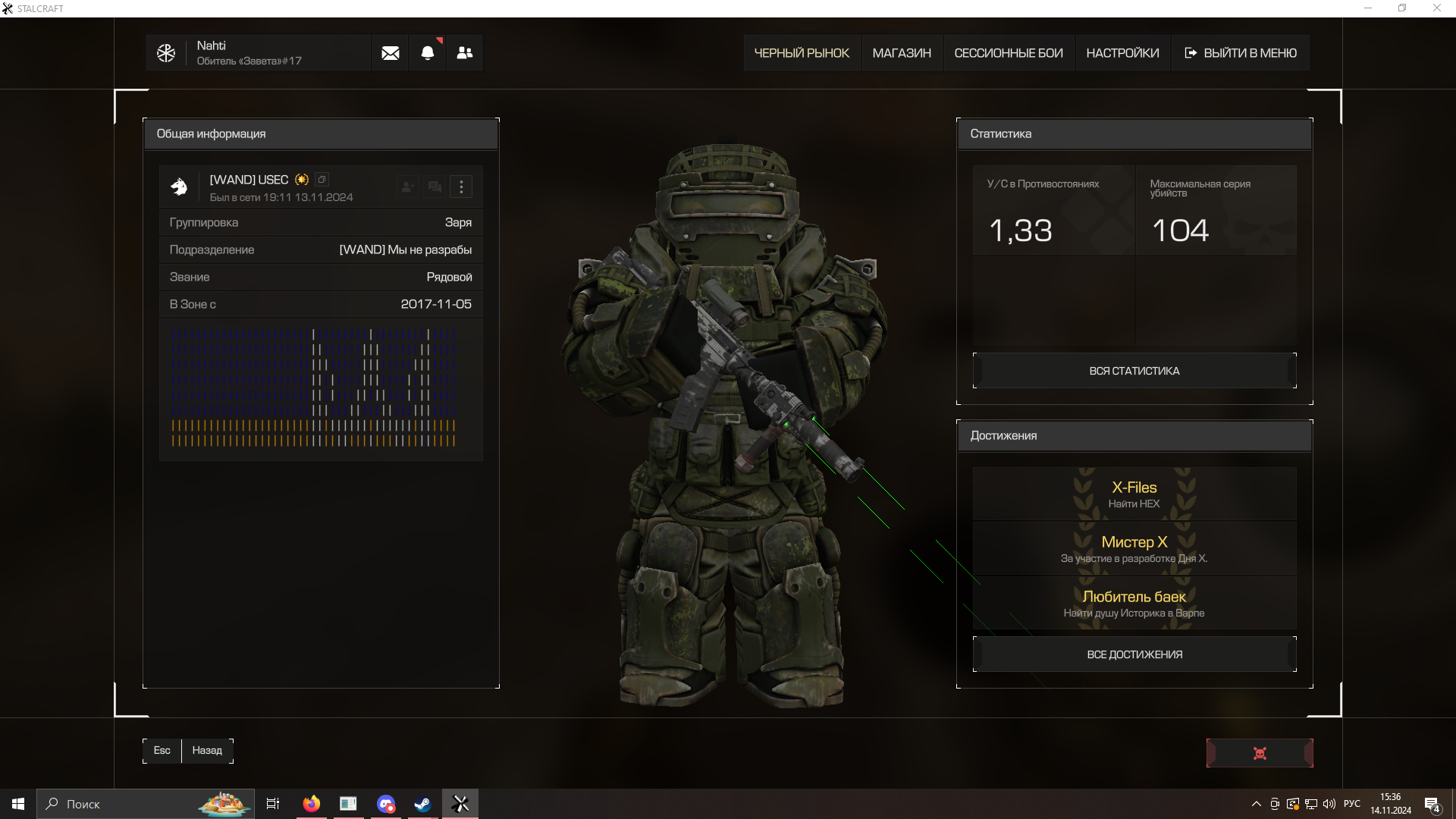The width and height of the screenshot is (1456, 819).
Task: Click the Группировка value Заря
Action: [458, 222]
